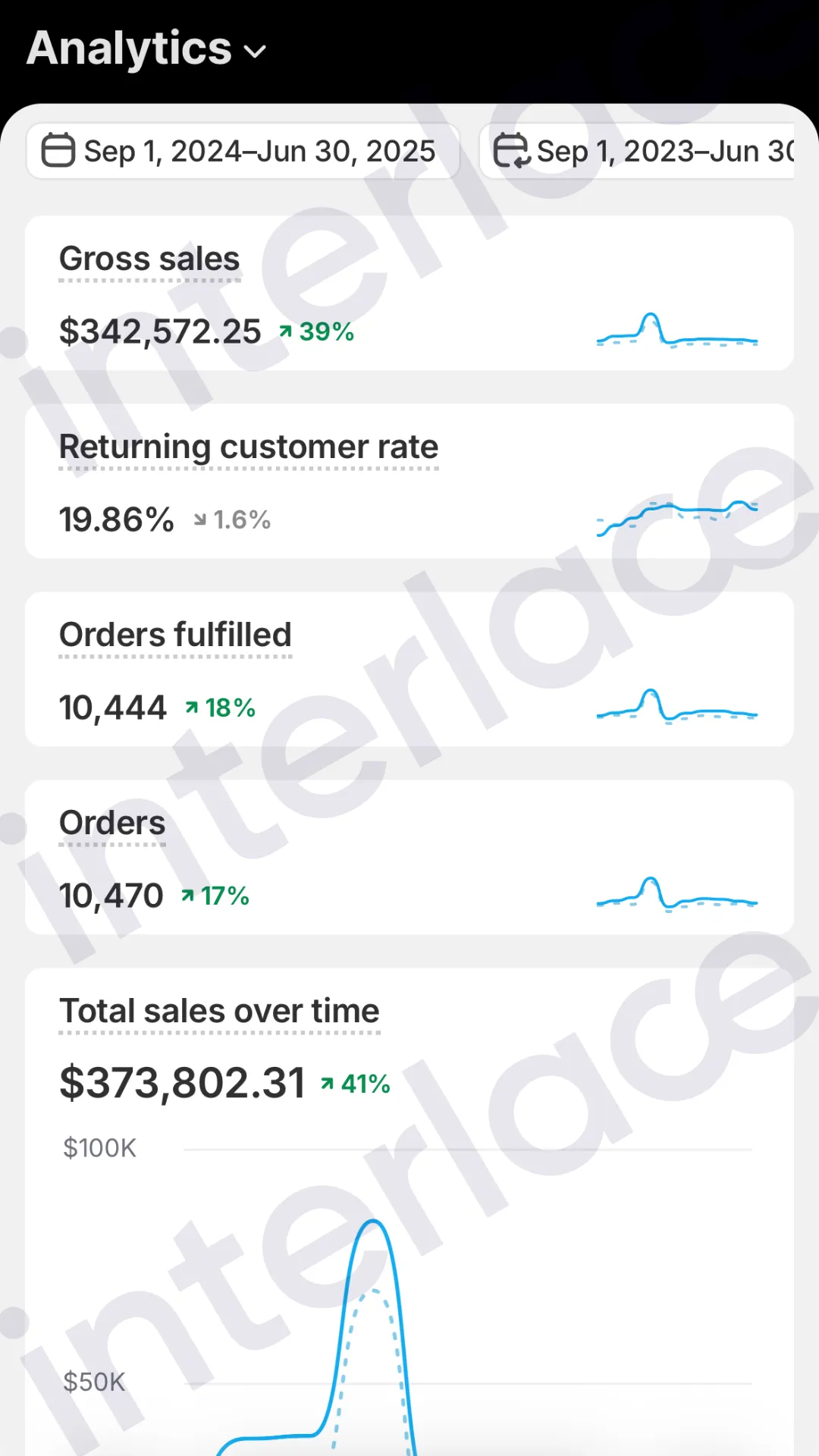Open the Analytics dropdown chevron
Viewport: 819px width, 1456px height.
[256, 52]
